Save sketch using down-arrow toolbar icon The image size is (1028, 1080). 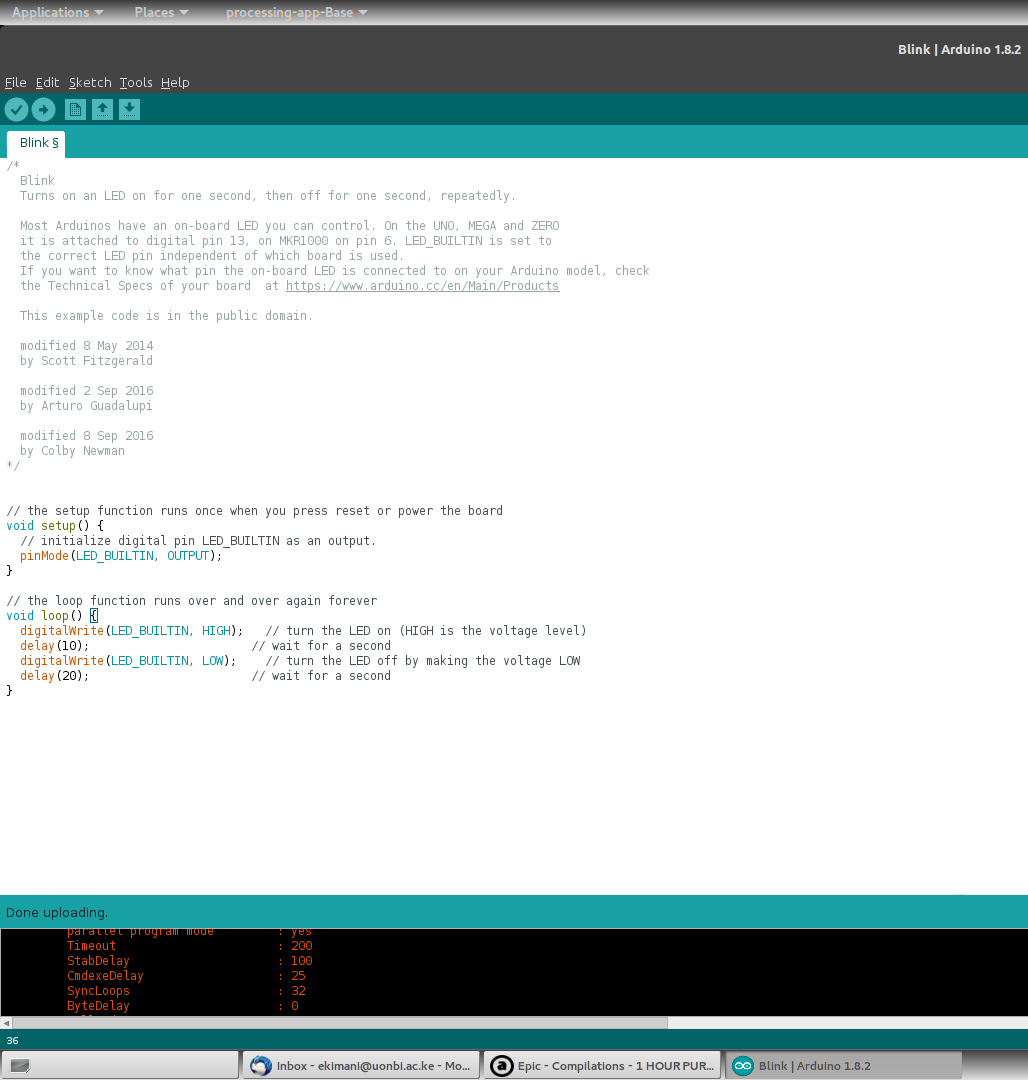129,110
